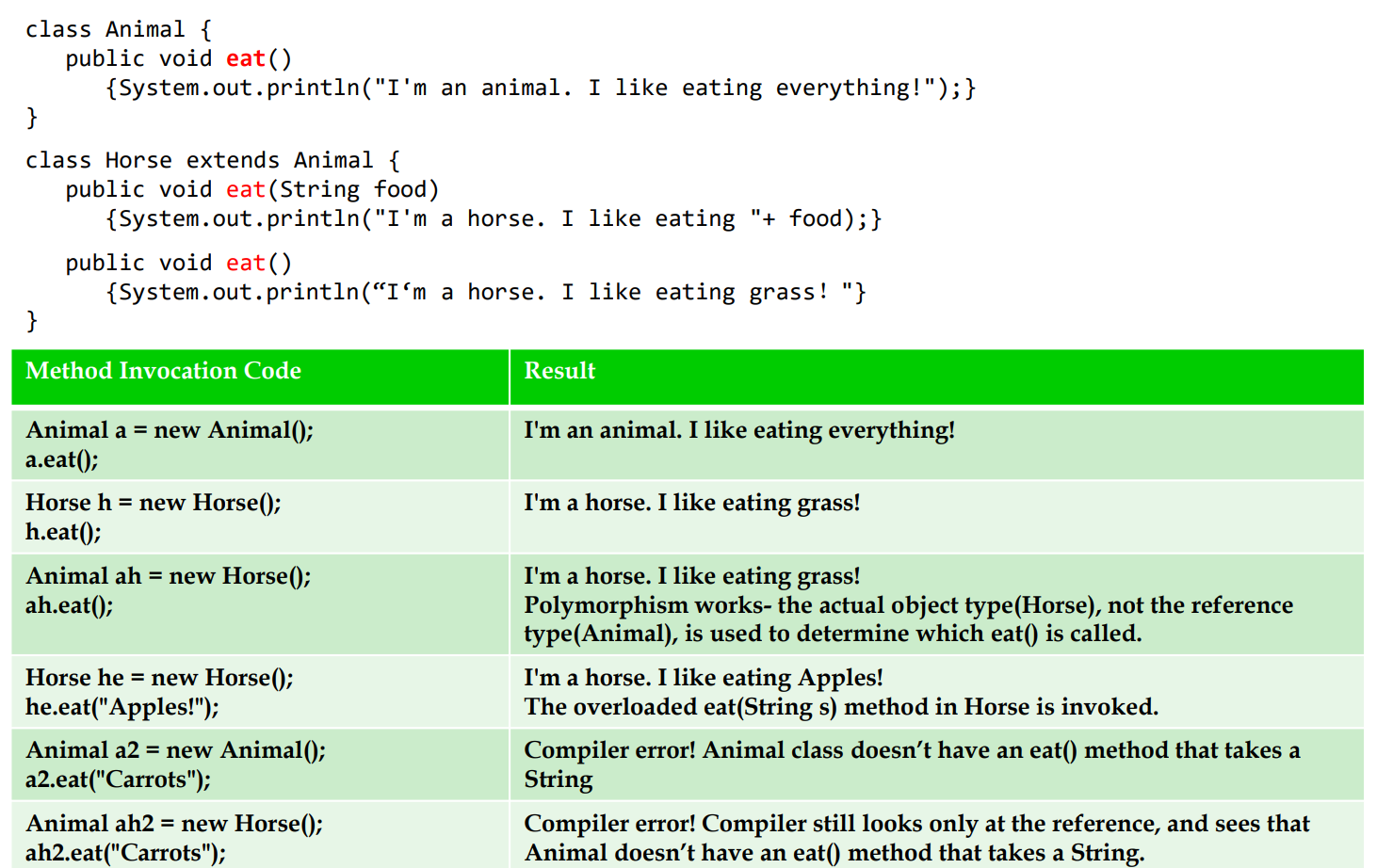Click the red eat() in the Animal class
1393x868 pixels.
pyautogui.click(x=245, y=59)
